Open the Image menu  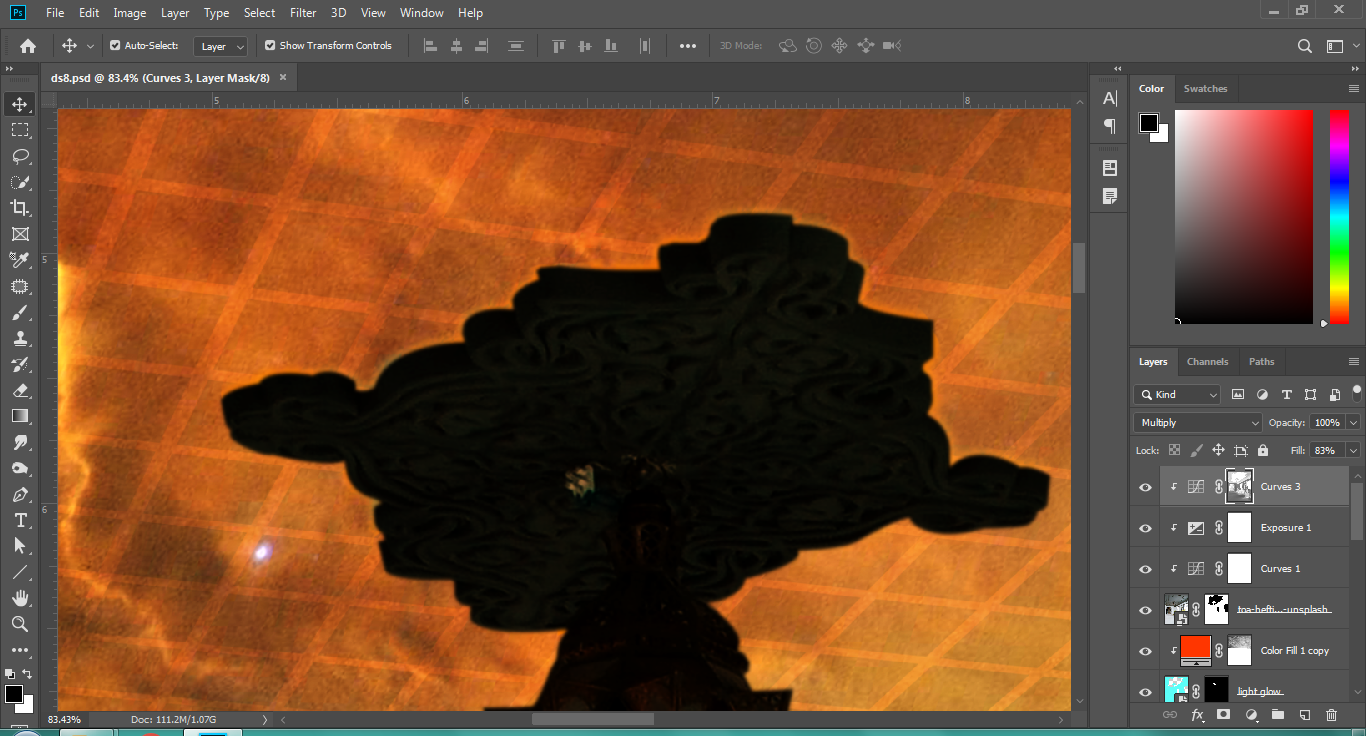[129, 13]
